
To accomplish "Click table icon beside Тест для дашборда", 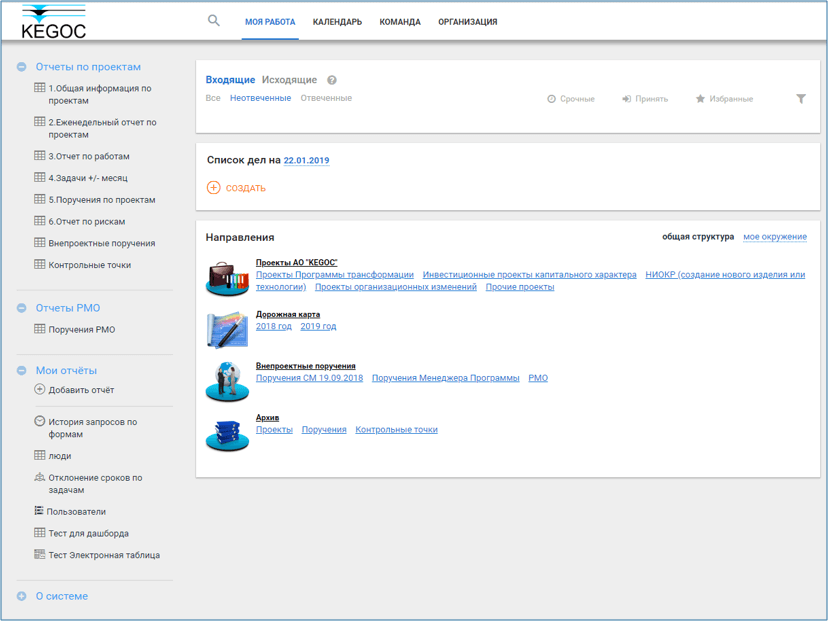I will (x=40, y=533).
